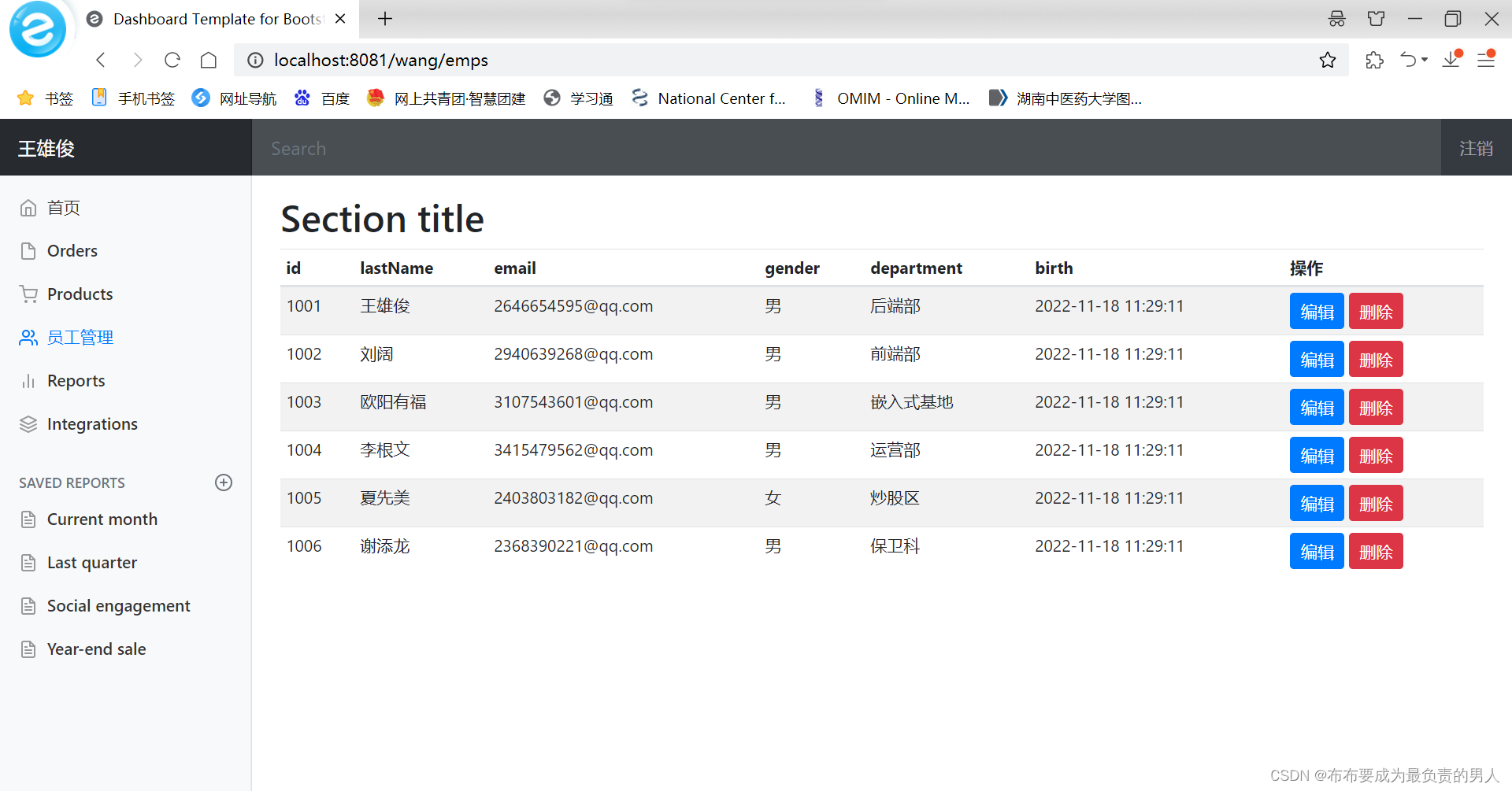Click the address bar URL
This screenshot has width=1512, height=791.
coord(380,60)
